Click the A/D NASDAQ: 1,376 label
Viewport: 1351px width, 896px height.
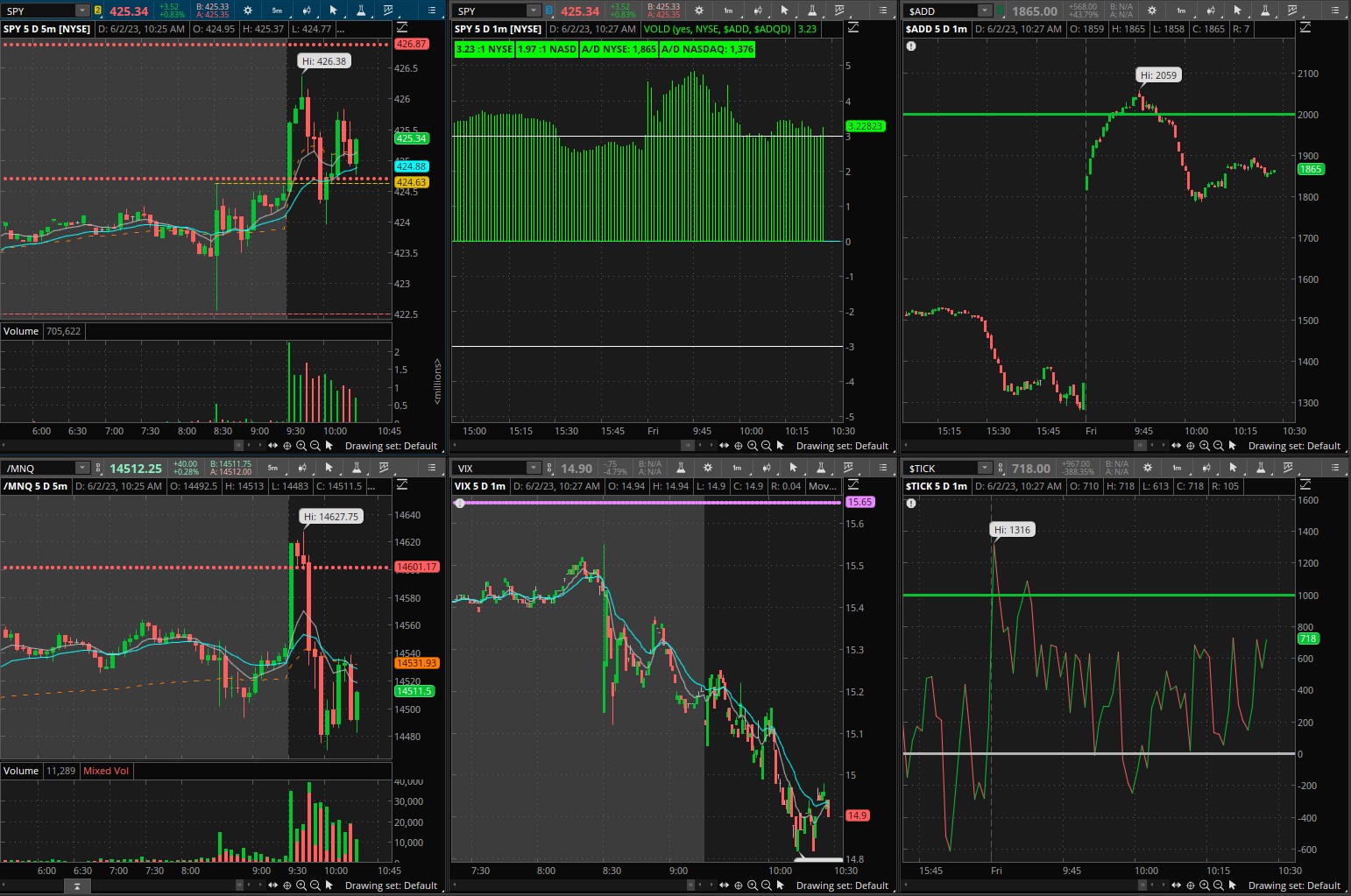pos(707,49)
